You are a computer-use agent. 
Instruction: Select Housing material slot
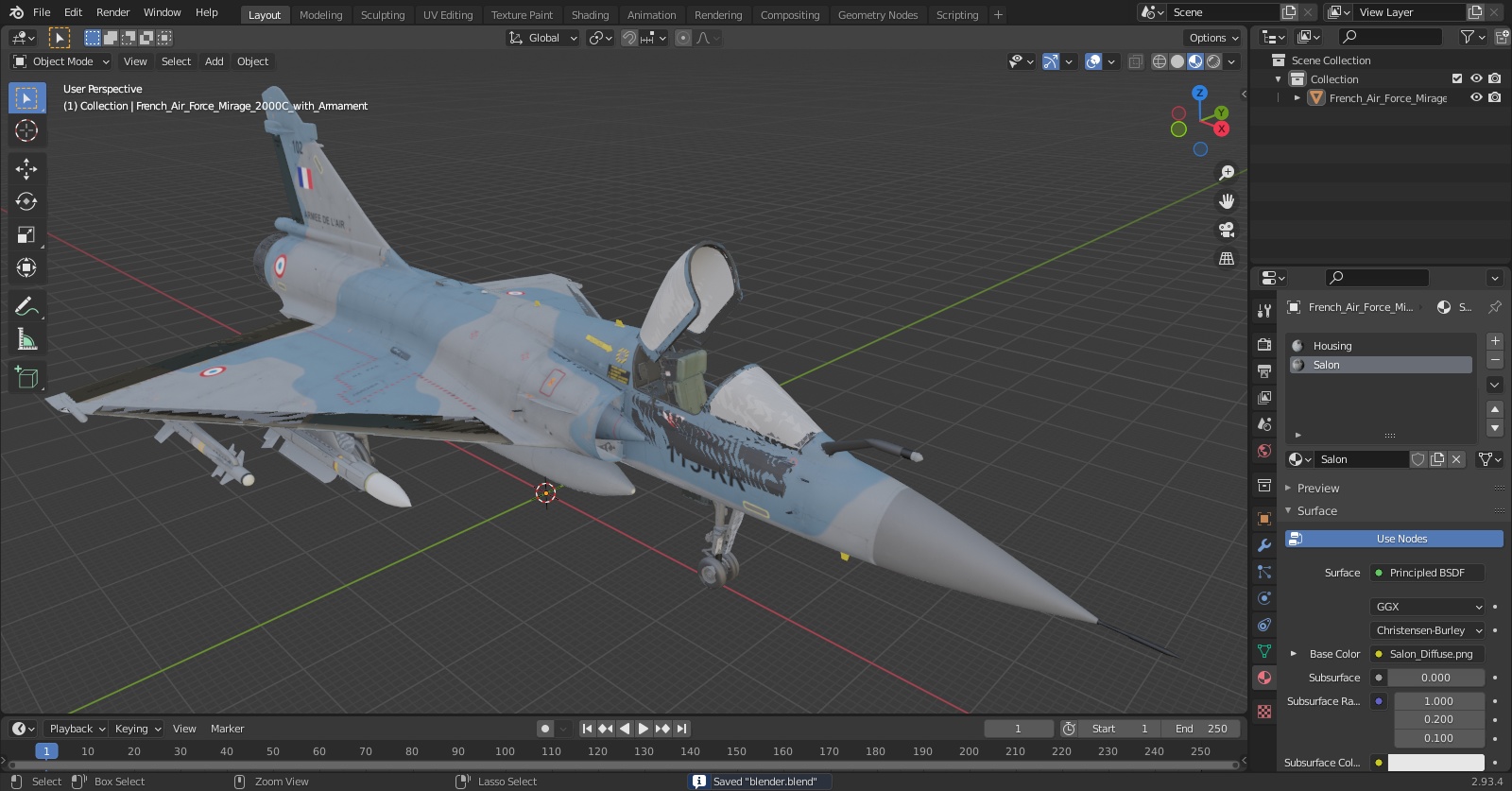pyautogui.click(x=1380, y=346)
